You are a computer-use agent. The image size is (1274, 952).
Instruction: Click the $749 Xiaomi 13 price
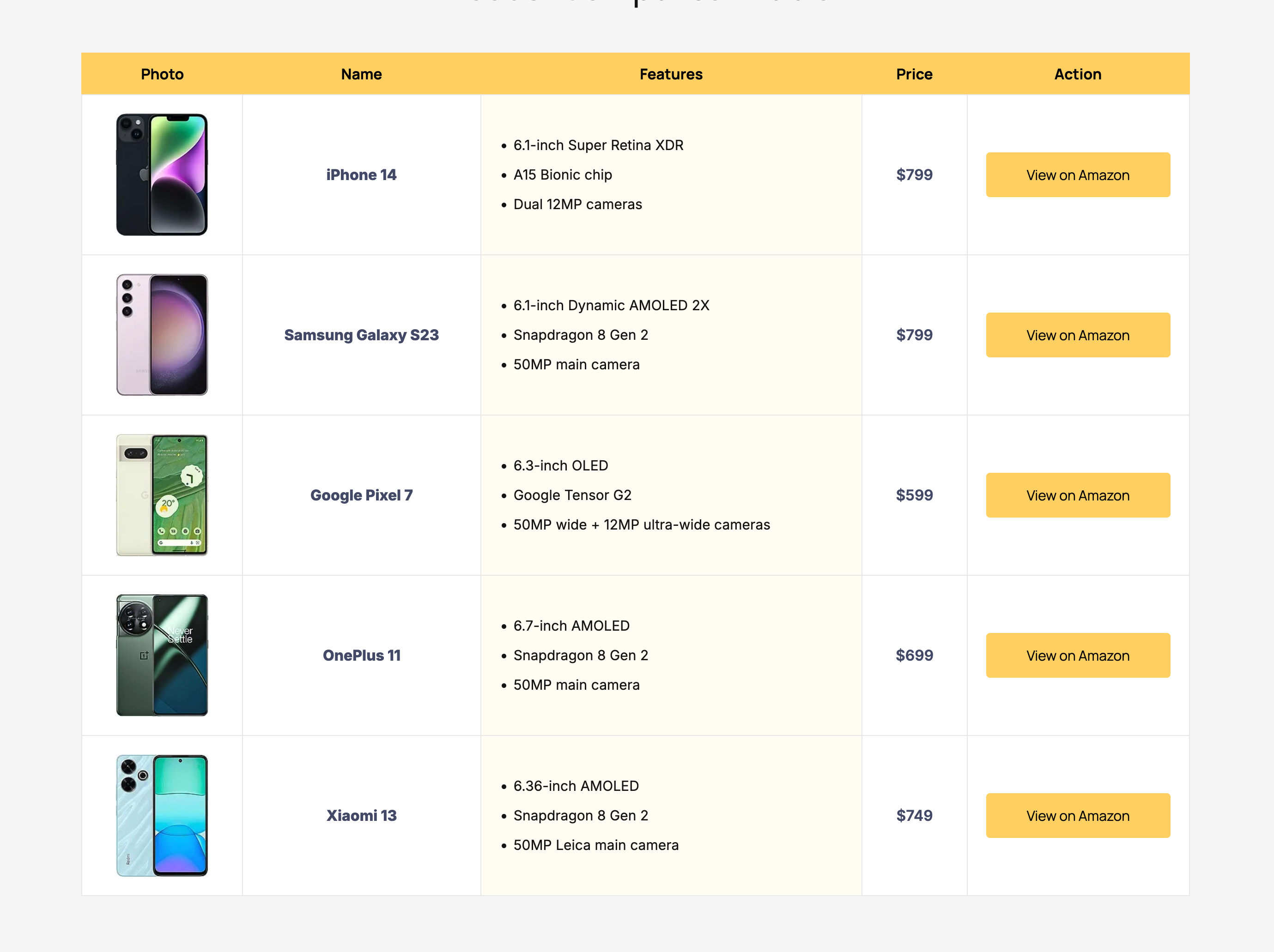(x=913, y=815)
